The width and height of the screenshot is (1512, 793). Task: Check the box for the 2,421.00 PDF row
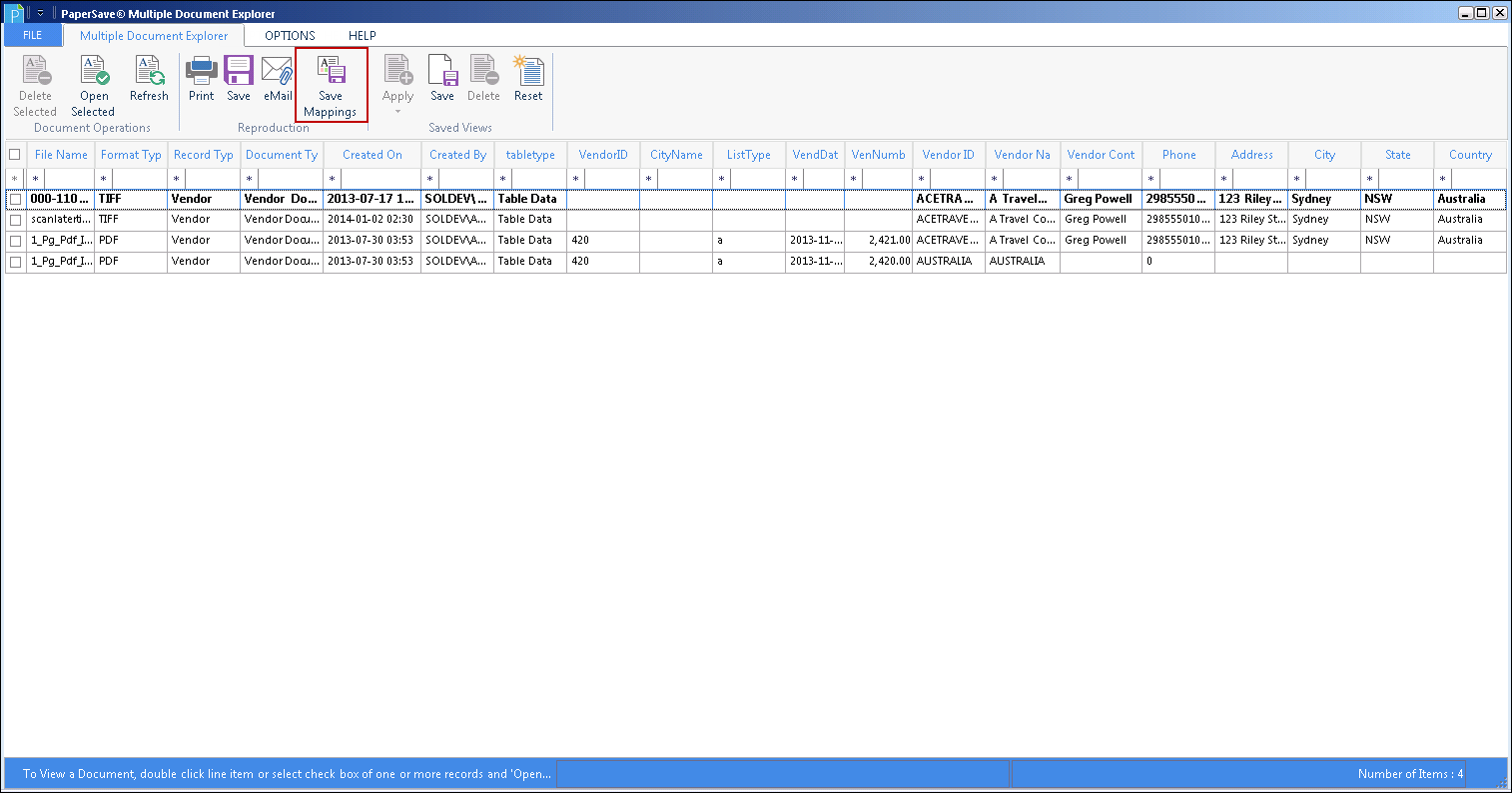pyautogui.click(x=15, y=241)
